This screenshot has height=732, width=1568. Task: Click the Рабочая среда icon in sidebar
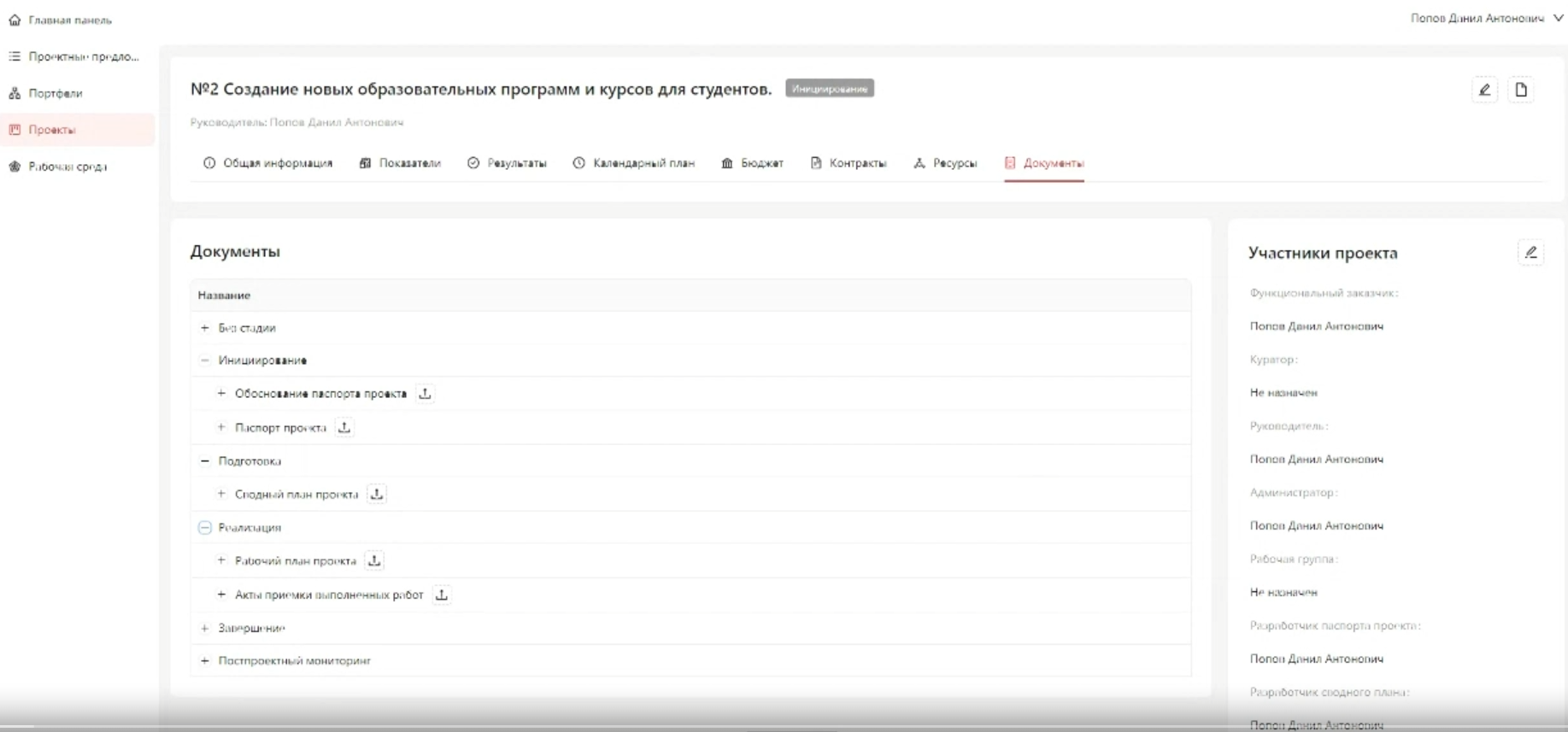tap(15, 167)
